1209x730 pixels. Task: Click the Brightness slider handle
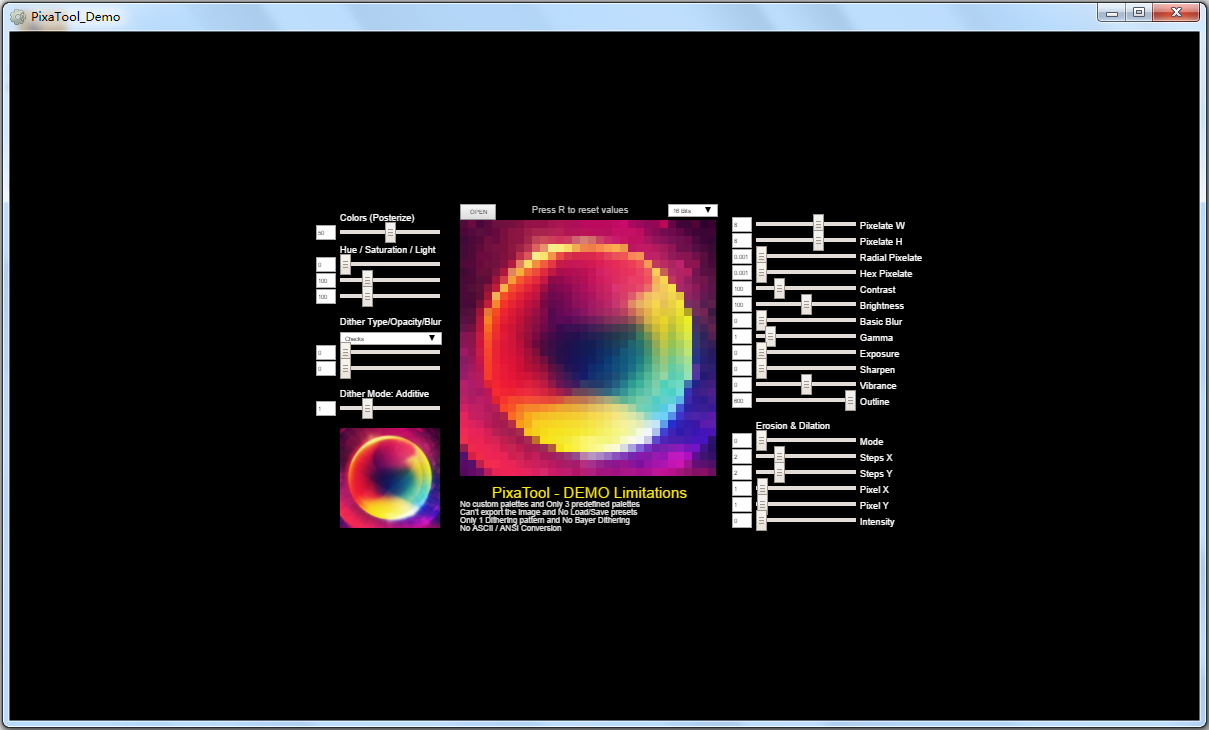tap(806, 305)
